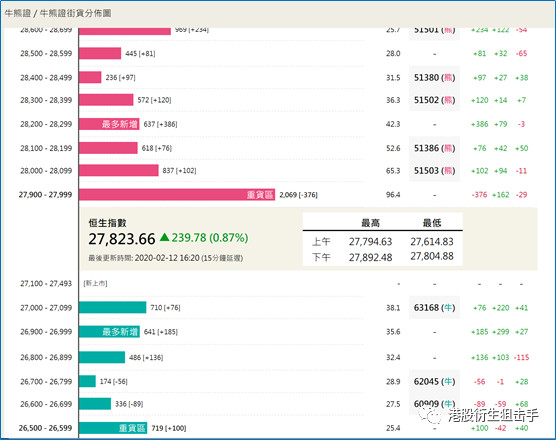Click the pink bar for 28,000 - 28,099

point(119,171)
